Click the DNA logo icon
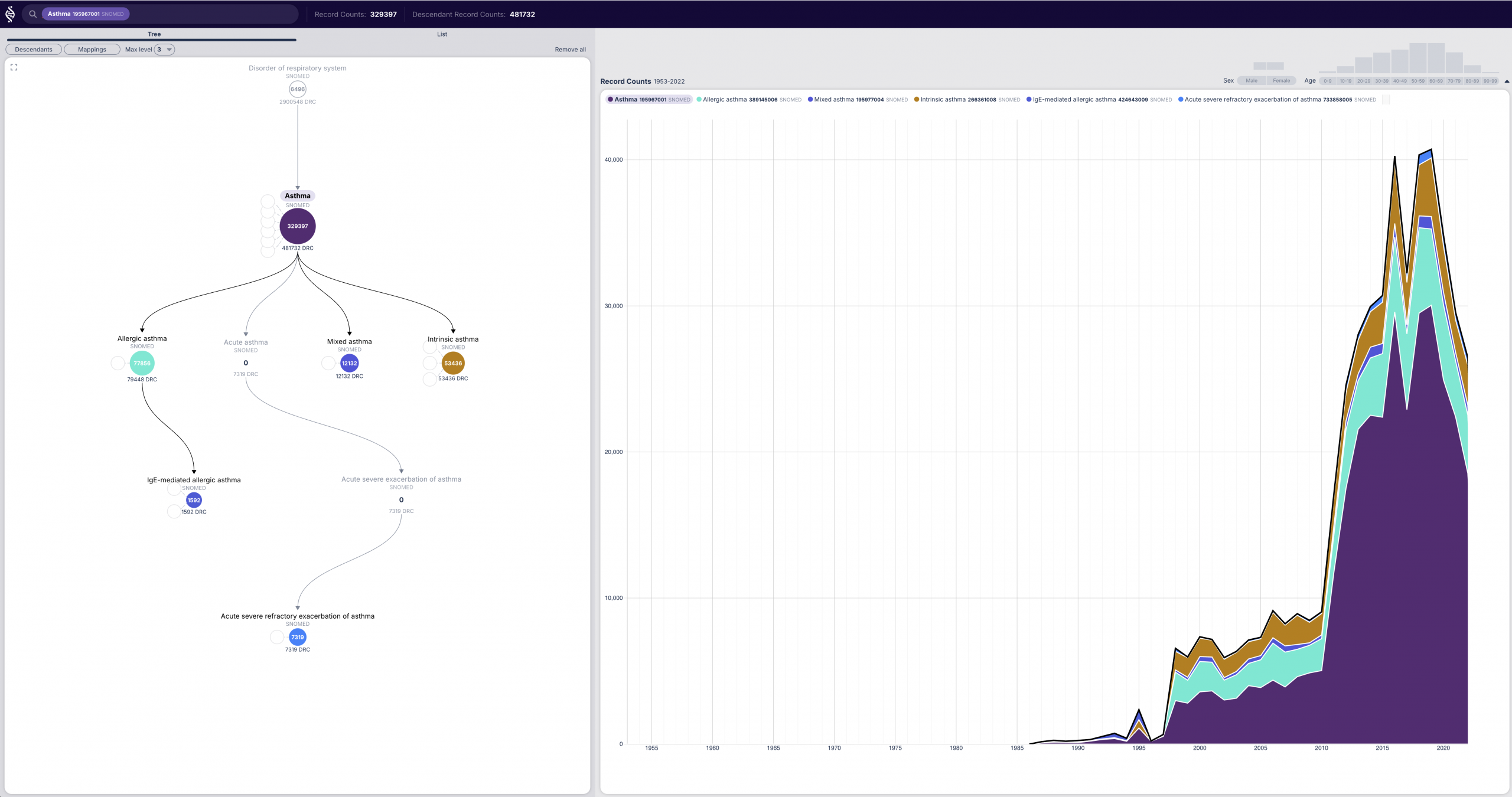The image size is (1512, 797). 10,14
